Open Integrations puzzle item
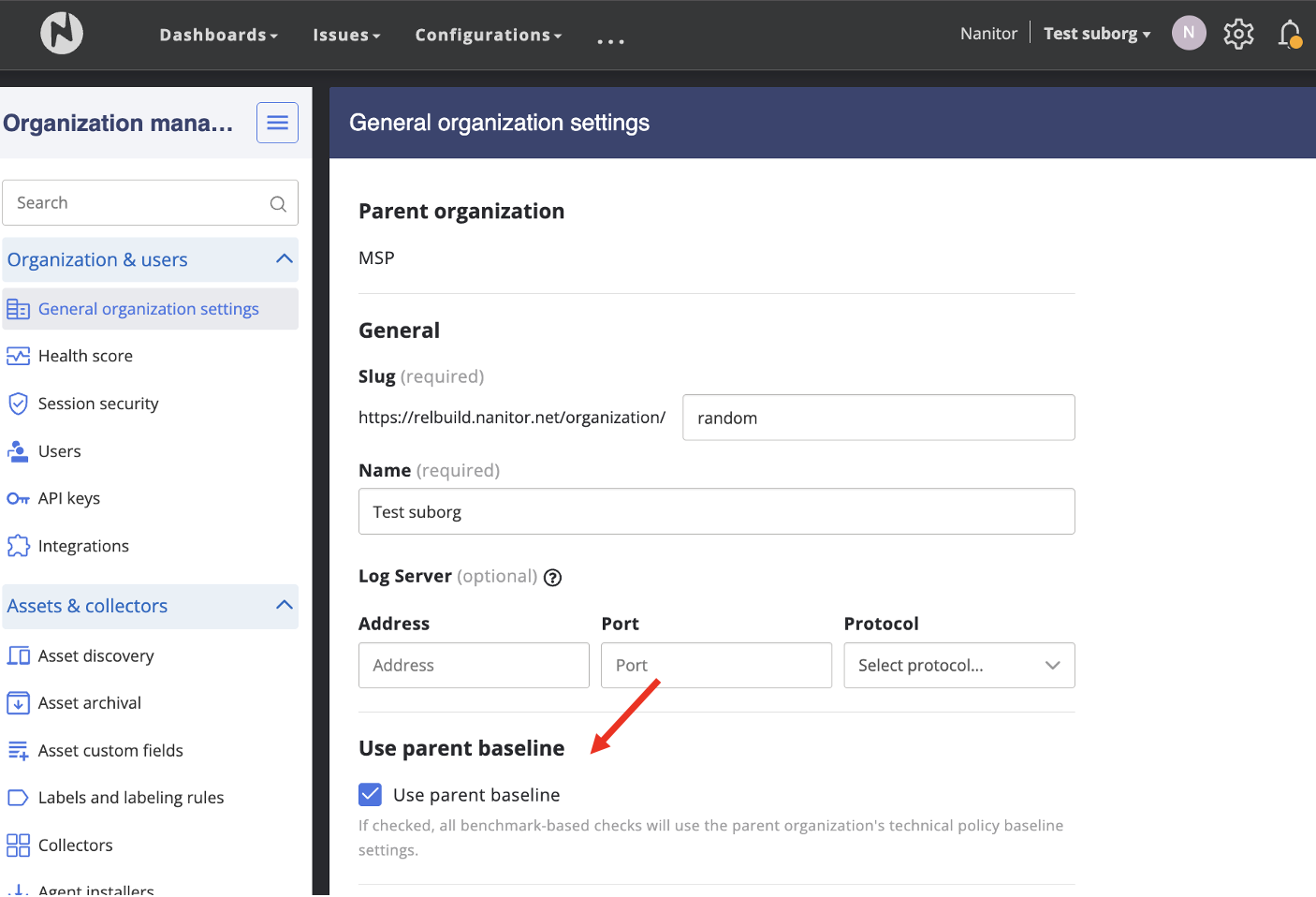The width and height of the screenshot is (1316, 897). 83,546
